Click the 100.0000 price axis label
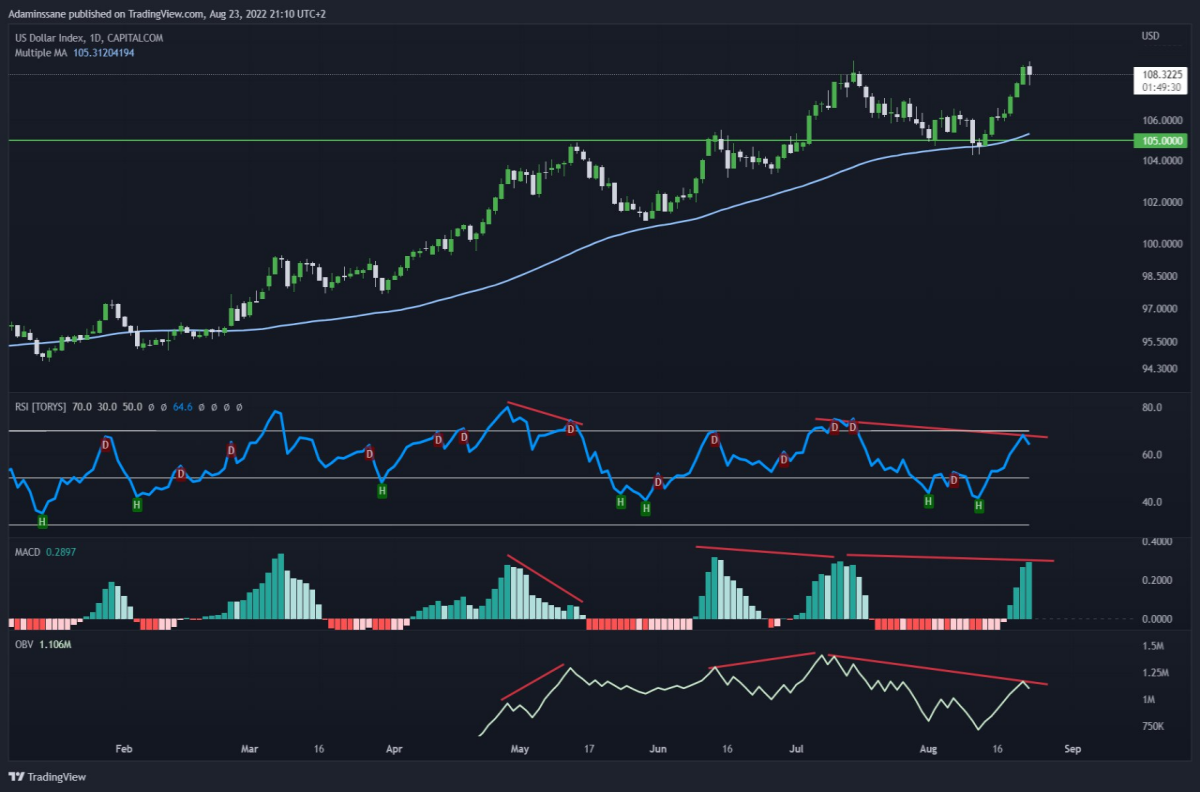This screenshot has width=1200, height=792. click(1161, 244)
